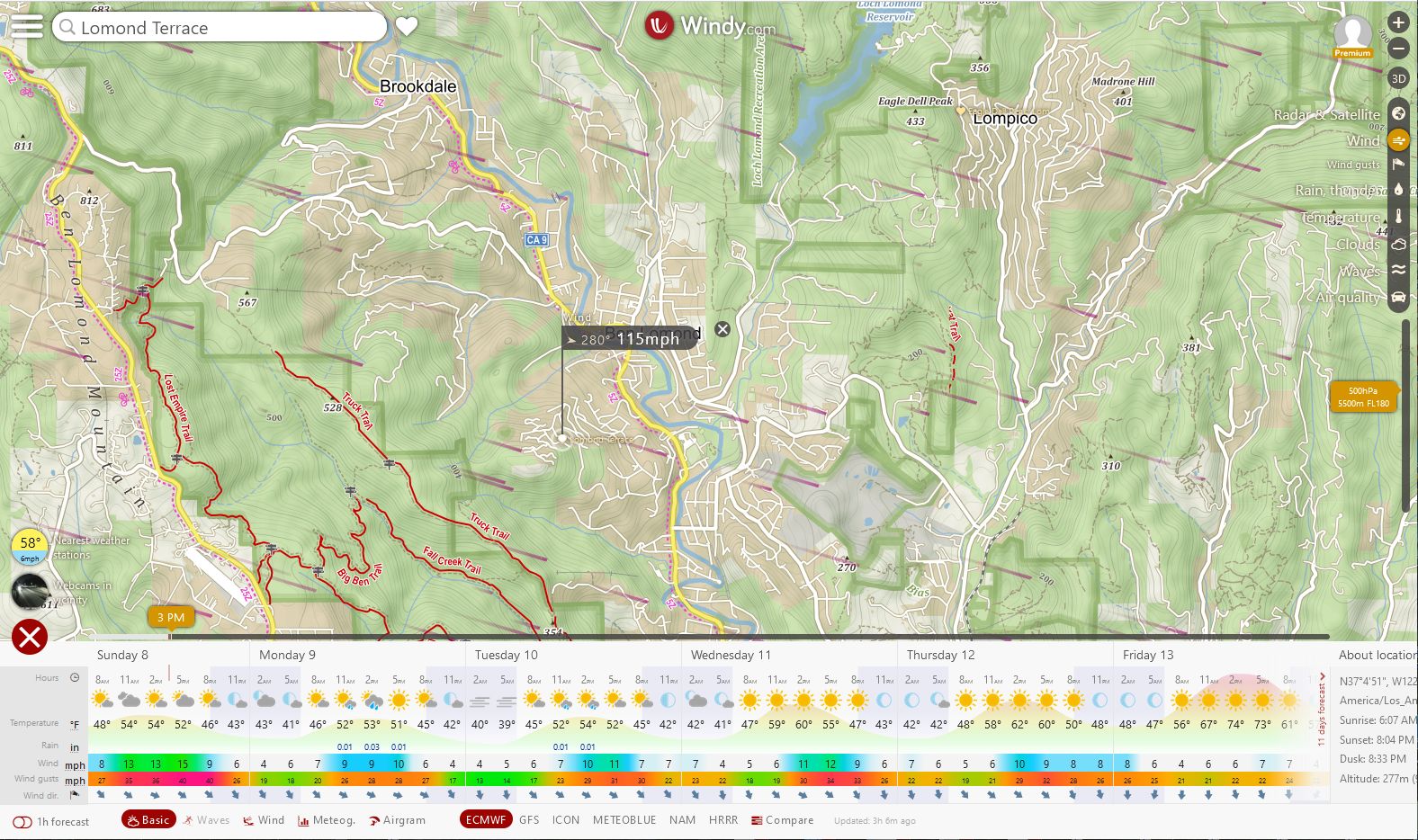
Task: Zoom in on the map
Action: point(1398,22)
